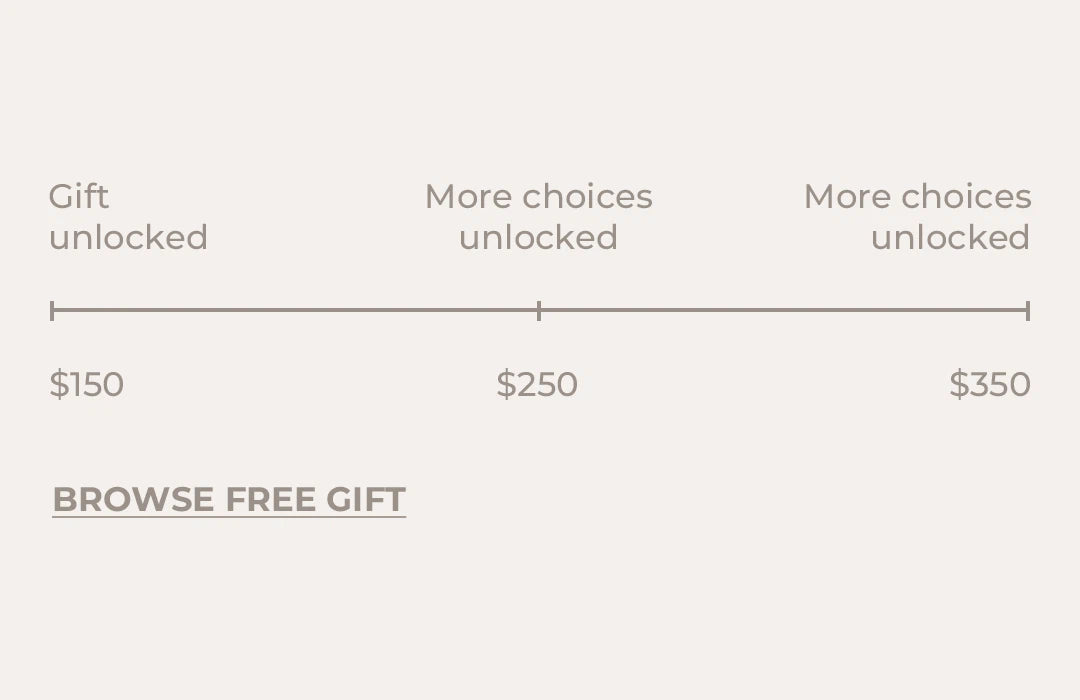Click "More choices" above the $350 marker
The image size is (1080, 700).
click(917, 197)
